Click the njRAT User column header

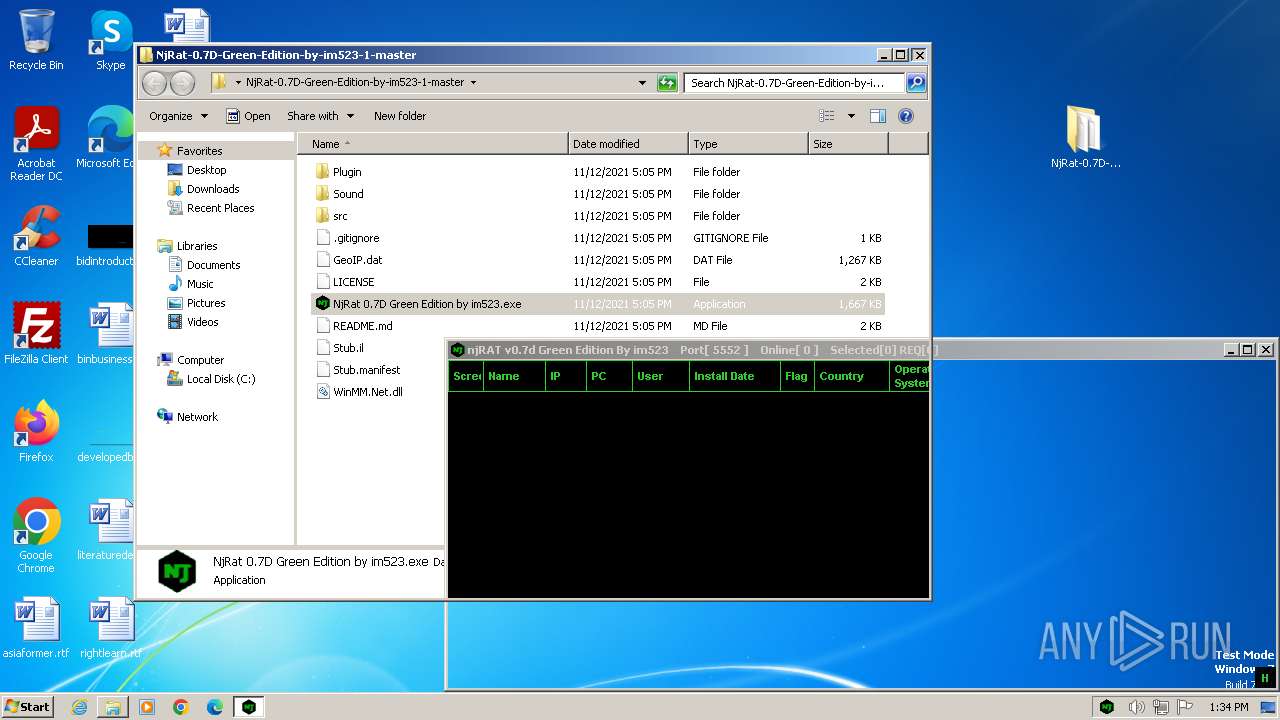pos(661,376)
